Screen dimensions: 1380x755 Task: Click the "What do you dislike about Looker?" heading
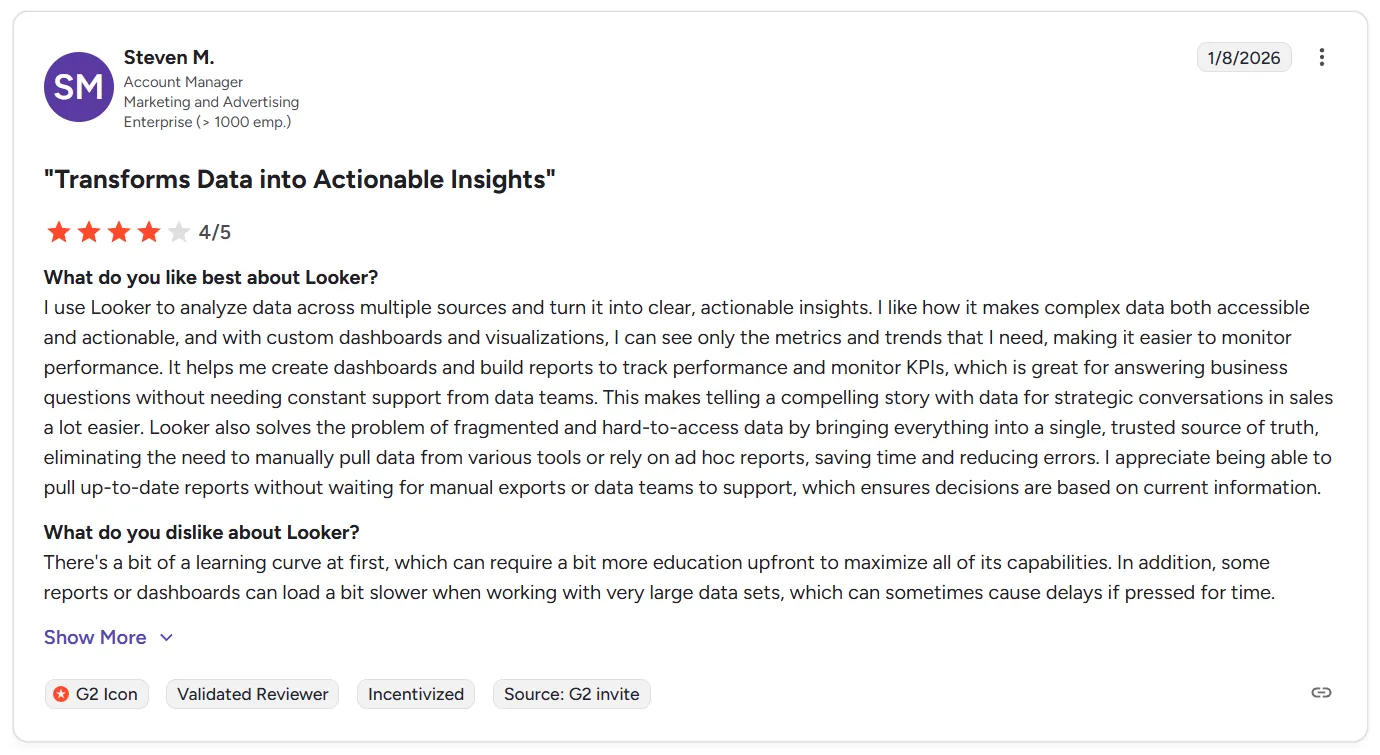point(201,532)
